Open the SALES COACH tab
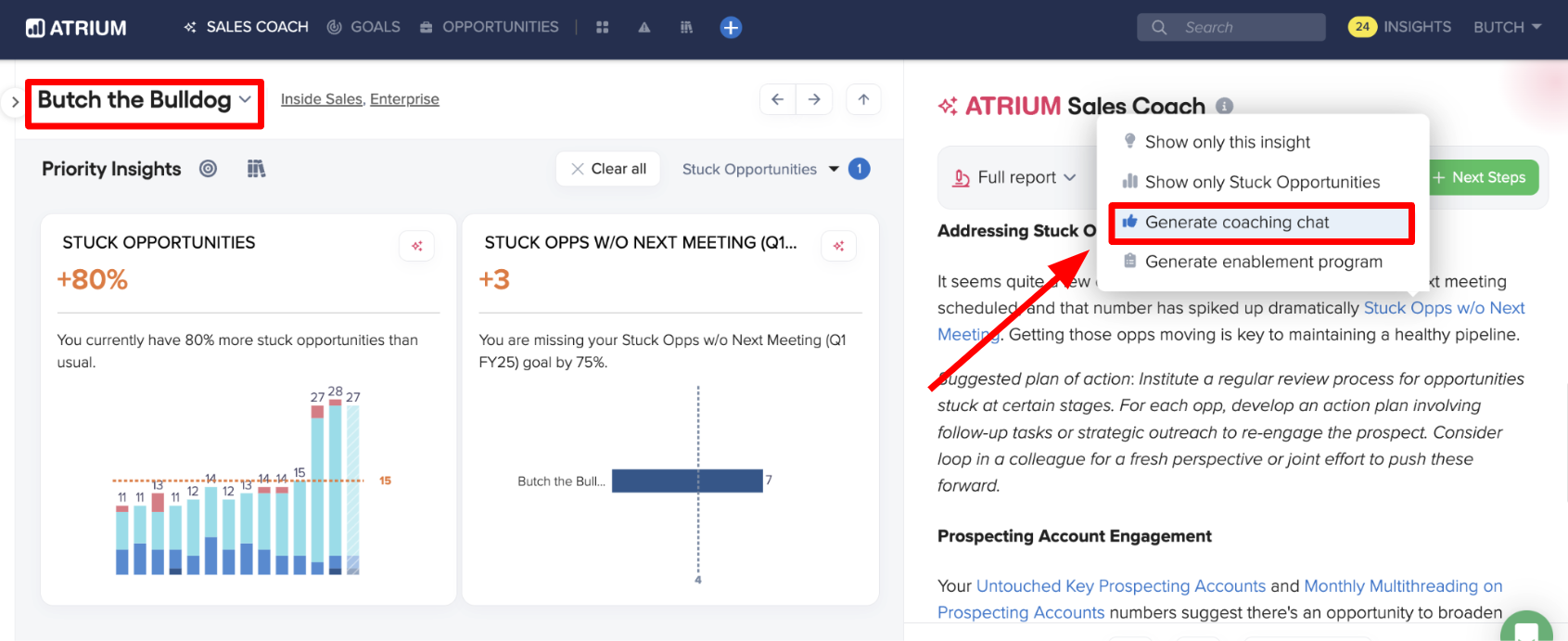The width and height of the screenshot is (1568, 641). tap(246, 27)
